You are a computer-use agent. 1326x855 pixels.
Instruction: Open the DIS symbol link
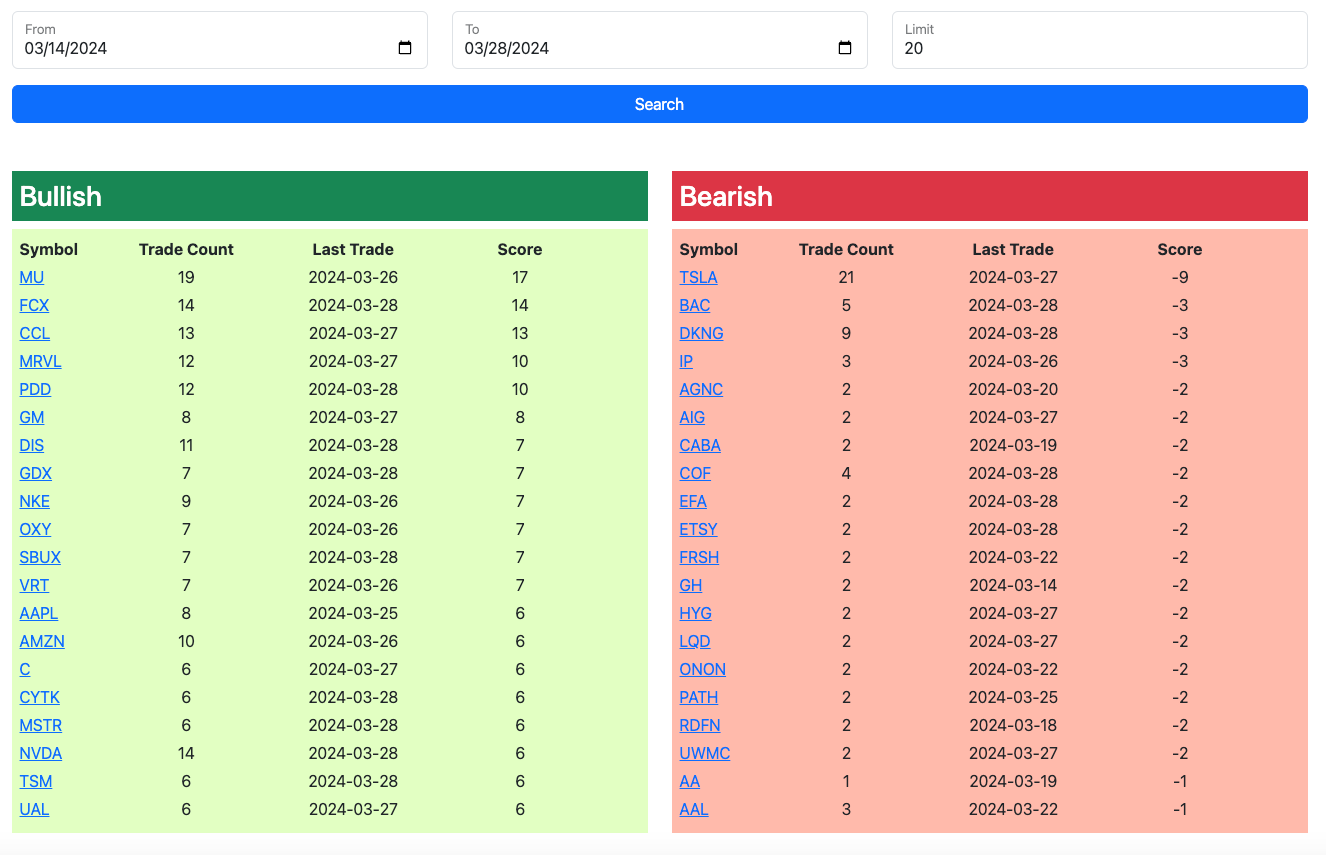click(x=32, y=445)
